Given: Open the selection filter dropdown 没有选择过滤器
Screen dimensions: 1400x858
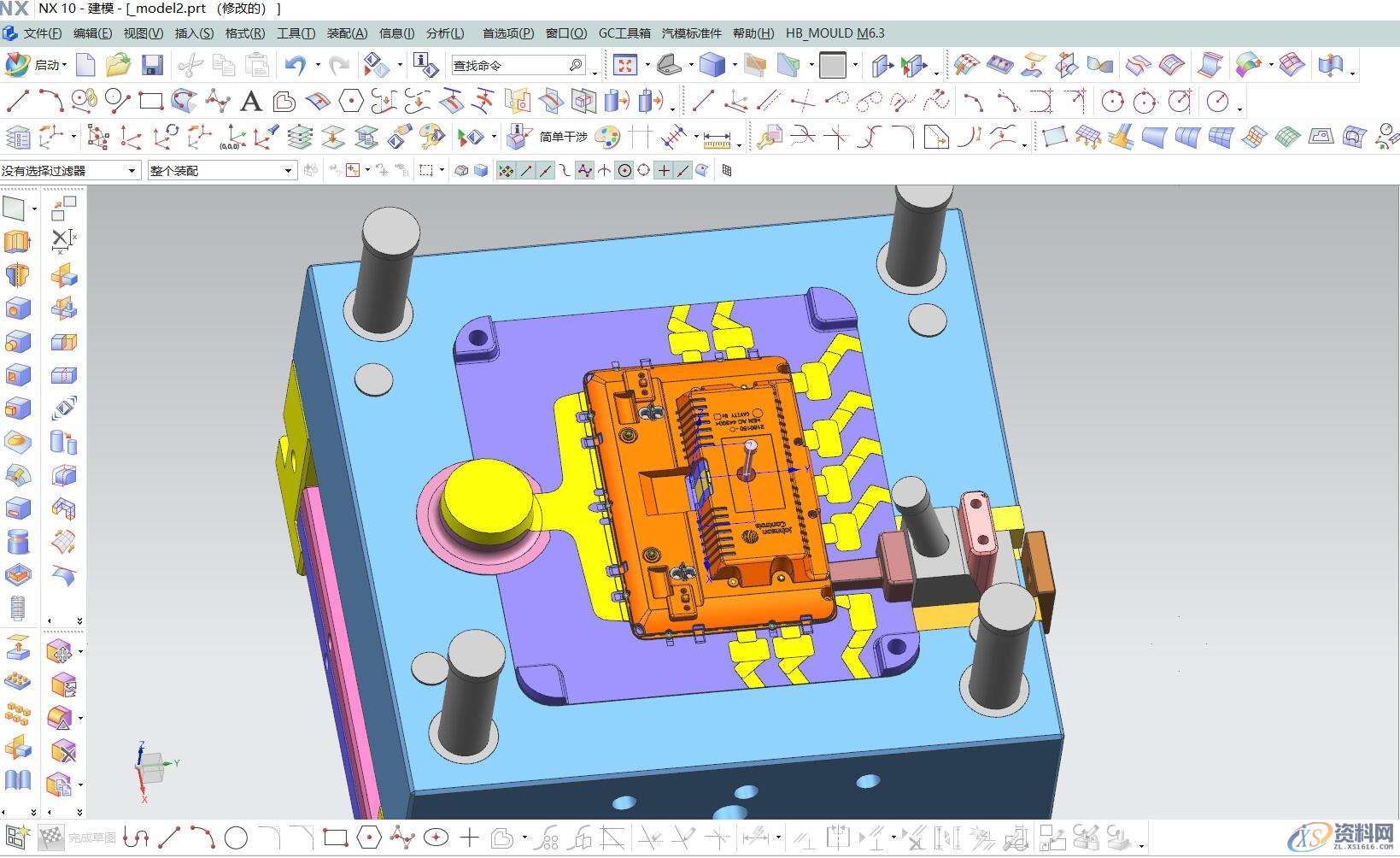Looking at the screenshot, I should [70, 171].
